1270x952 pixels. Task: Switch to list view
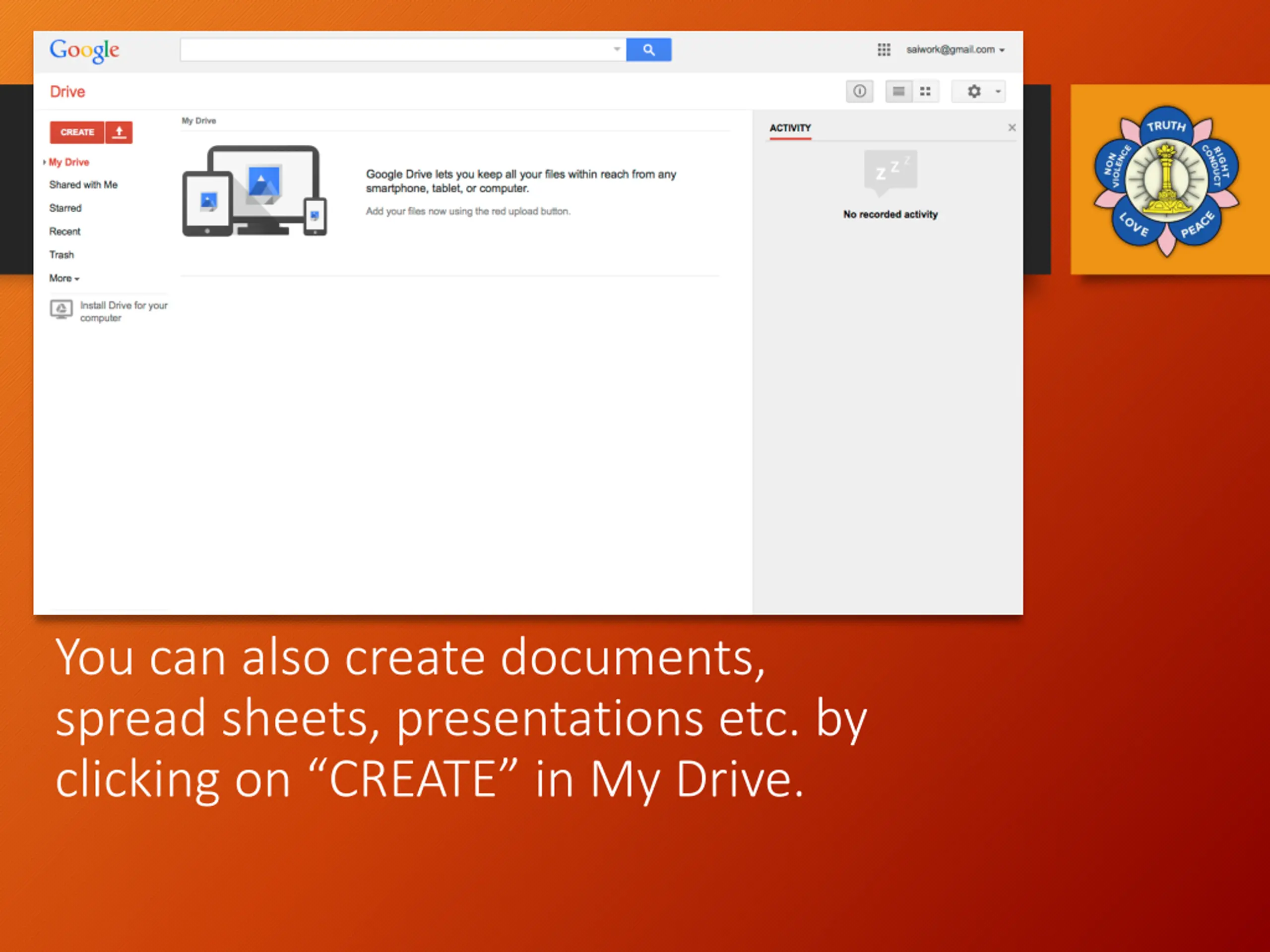(898, 91)
